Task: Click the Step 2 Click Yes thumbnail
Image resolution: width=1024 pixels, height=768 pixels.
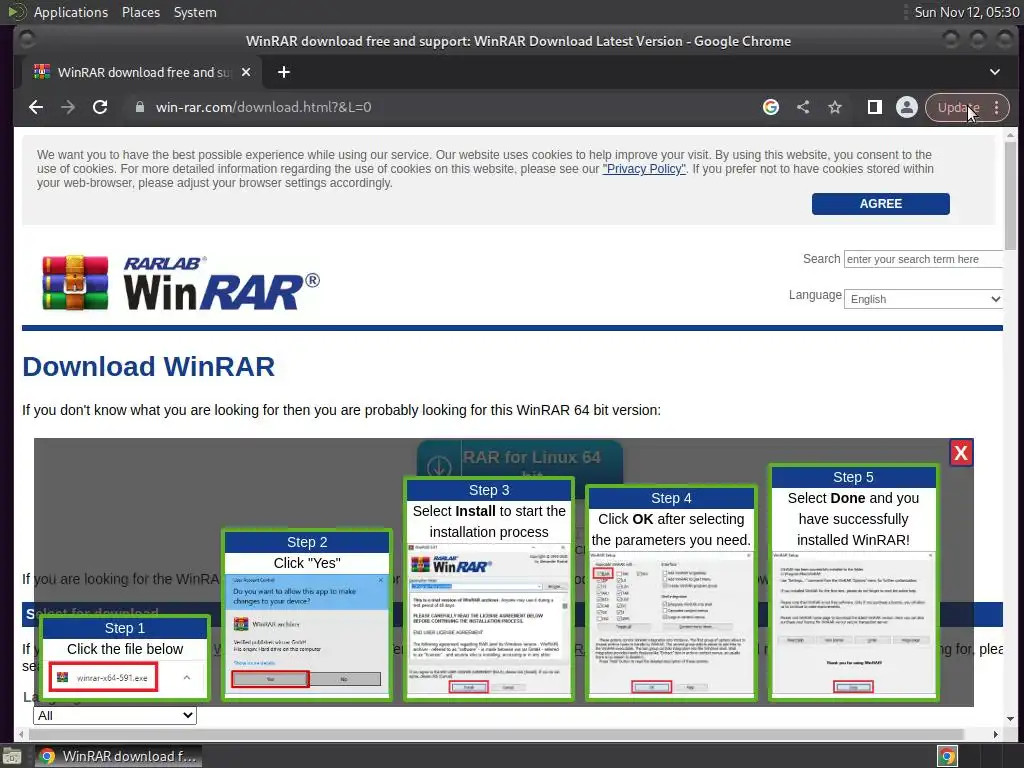Action: [307, 615]
